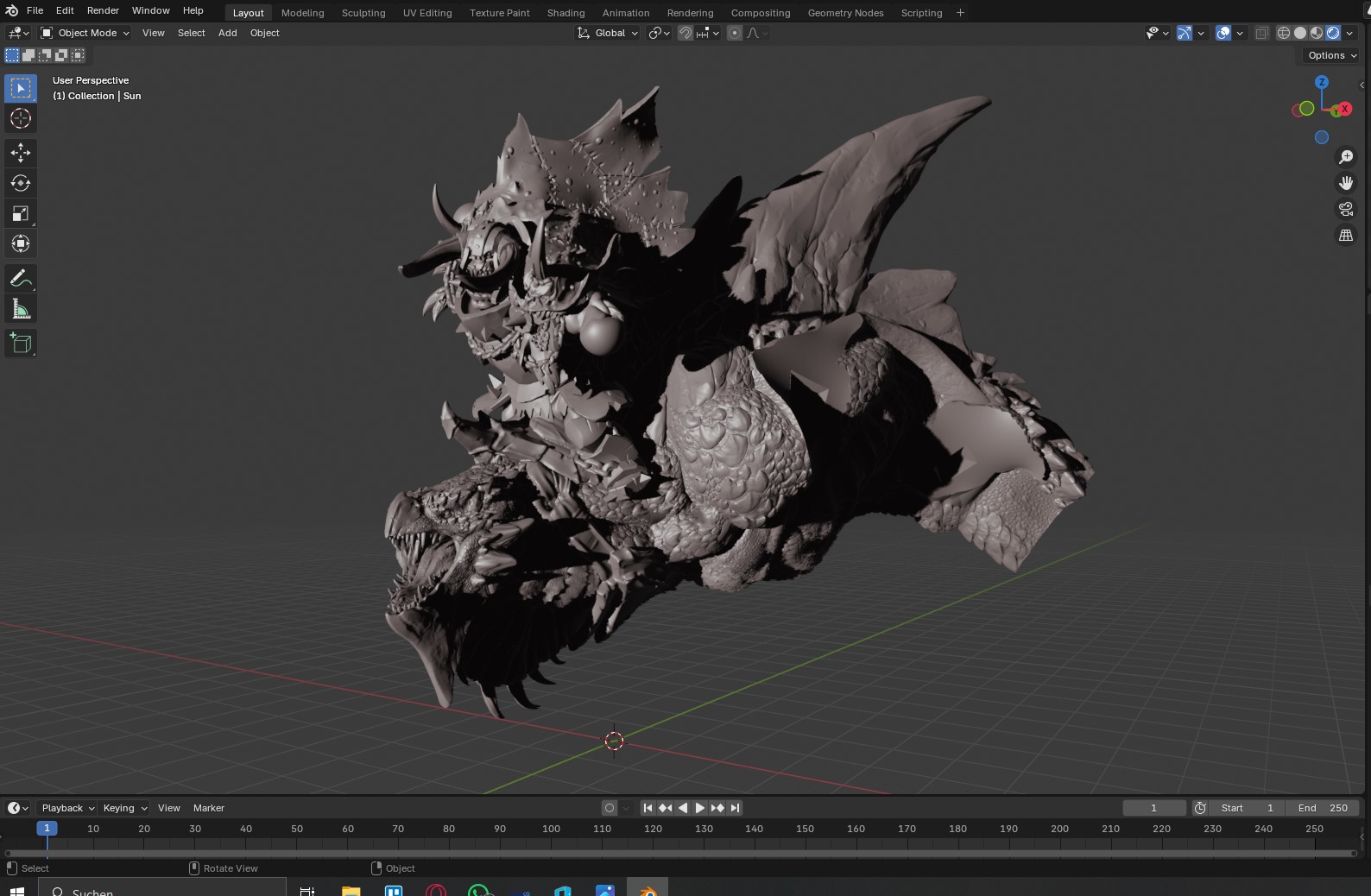Select the Rotate tool
The width and height of the screenshot is (1371, 896).
coord(21,183)
